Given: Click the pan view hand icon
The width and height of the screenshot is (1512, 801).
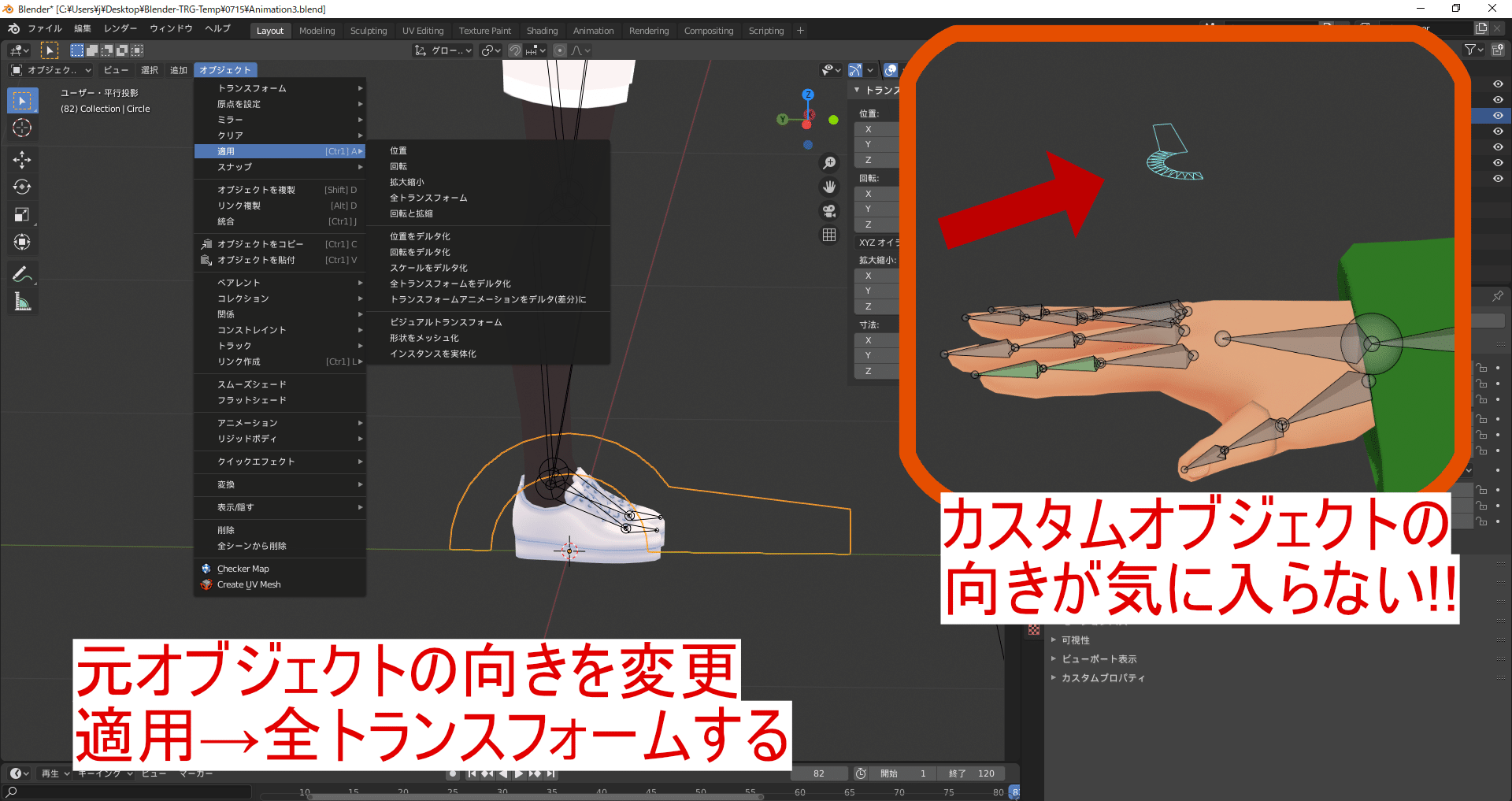Looking at the screenshot, I should [x=829, y=187].
